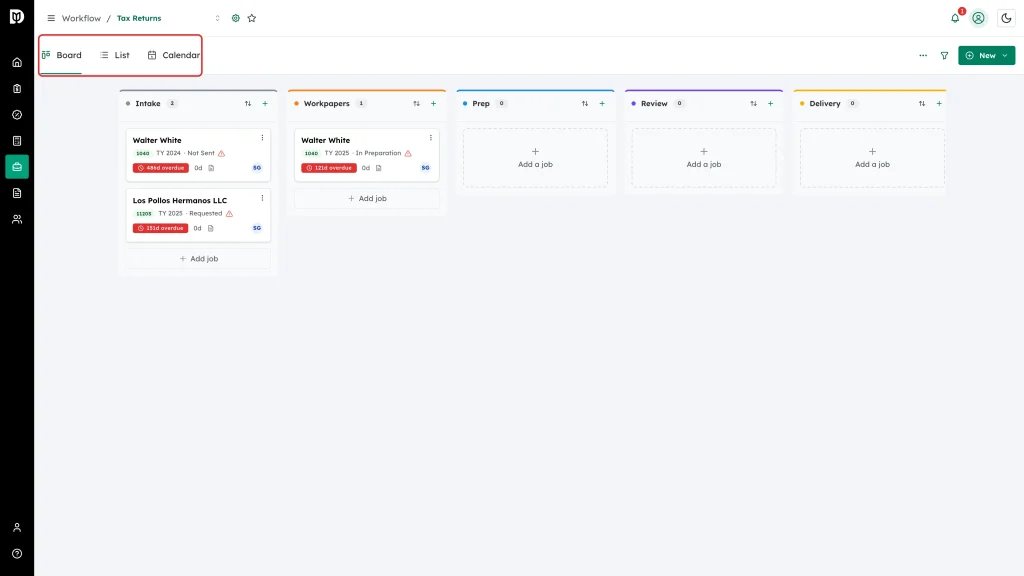The height and width of the screenshot is (576, 1024).
Task: Open menu for Walter White TY 2025 card
Action: coord(431,138)
